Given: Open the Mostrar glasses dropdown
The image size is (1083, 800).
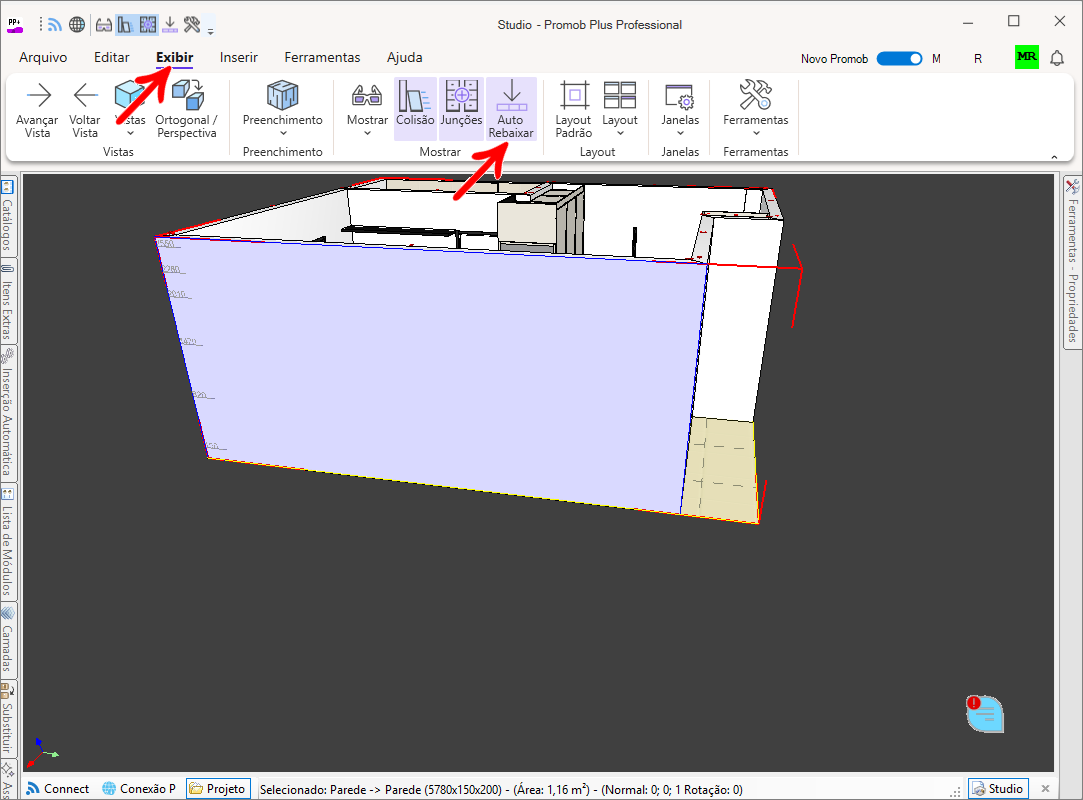Looking at the screenshot, I should point(367,109).
